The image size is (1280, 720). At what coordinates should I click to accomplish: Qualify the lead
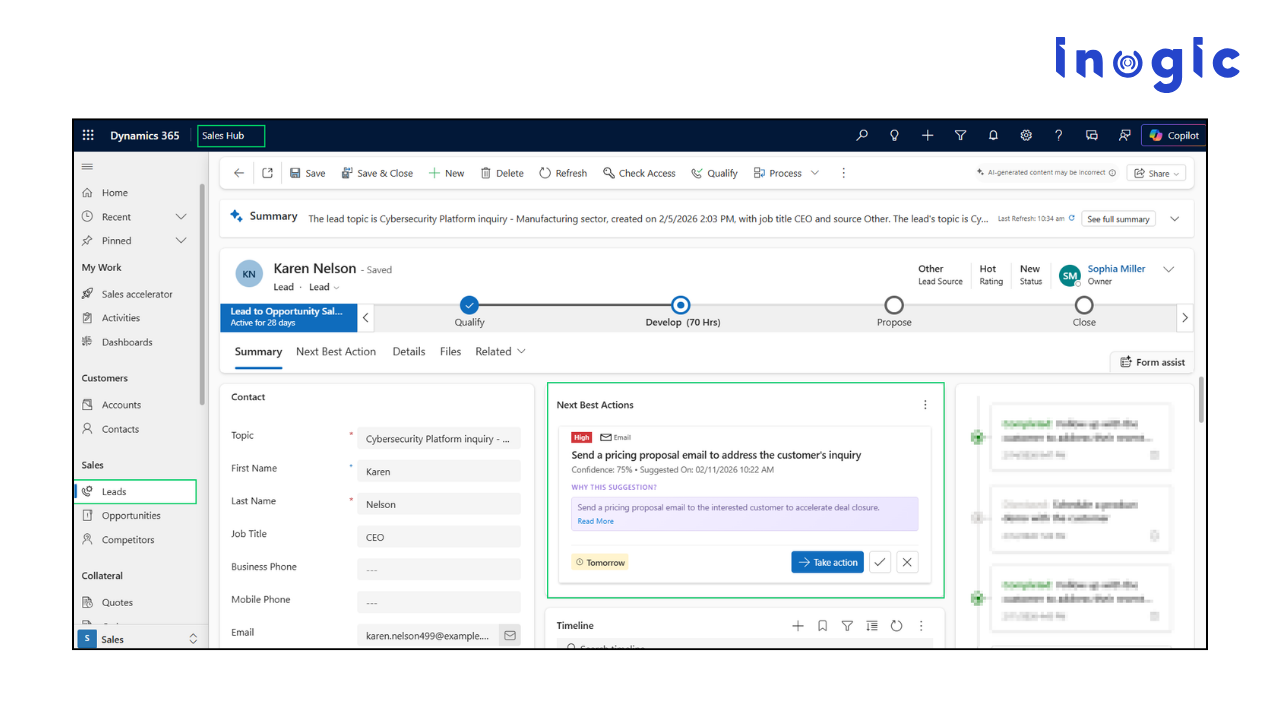coord(714,173)
